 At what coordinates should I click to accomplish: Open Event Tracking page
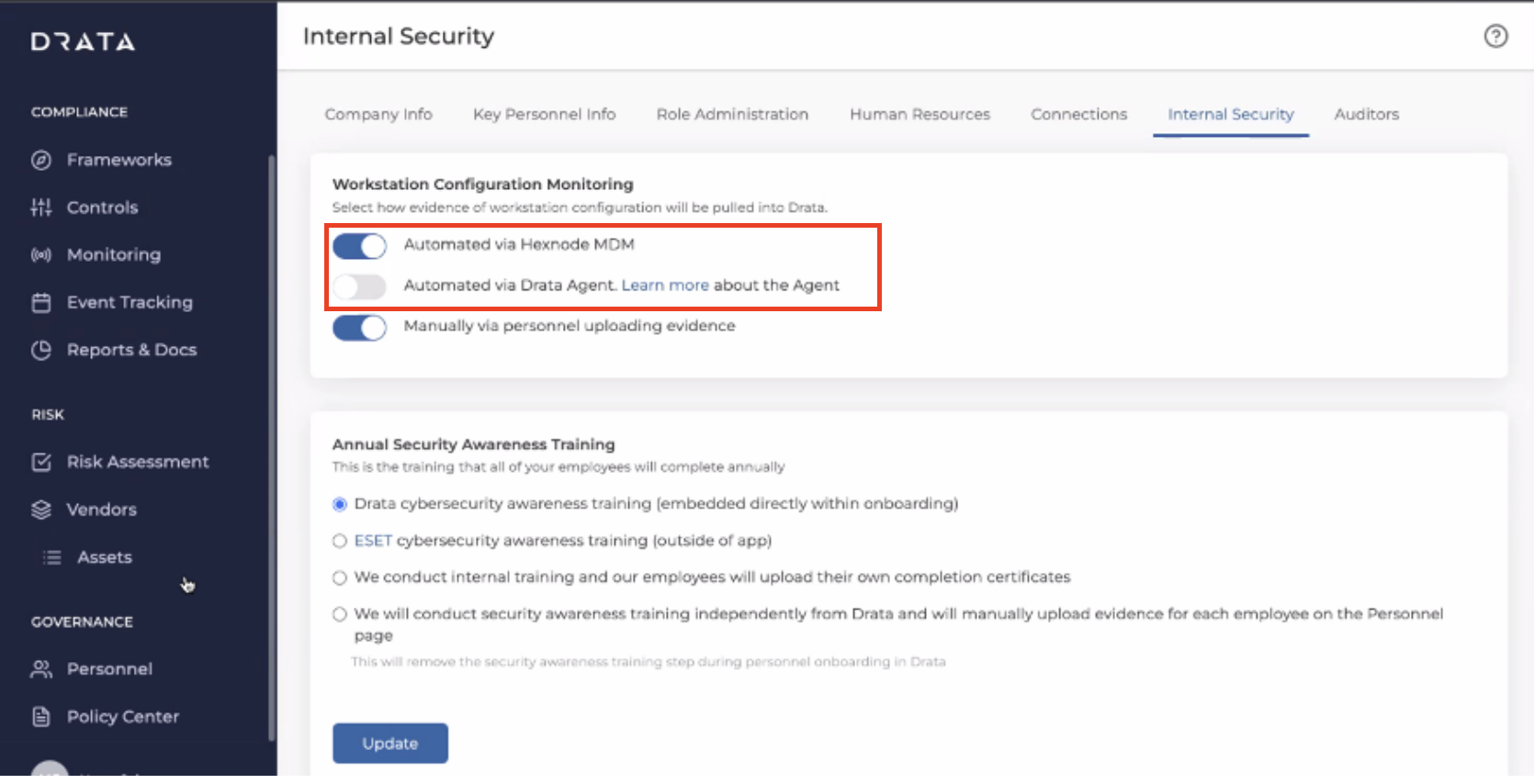click(130, 302)
